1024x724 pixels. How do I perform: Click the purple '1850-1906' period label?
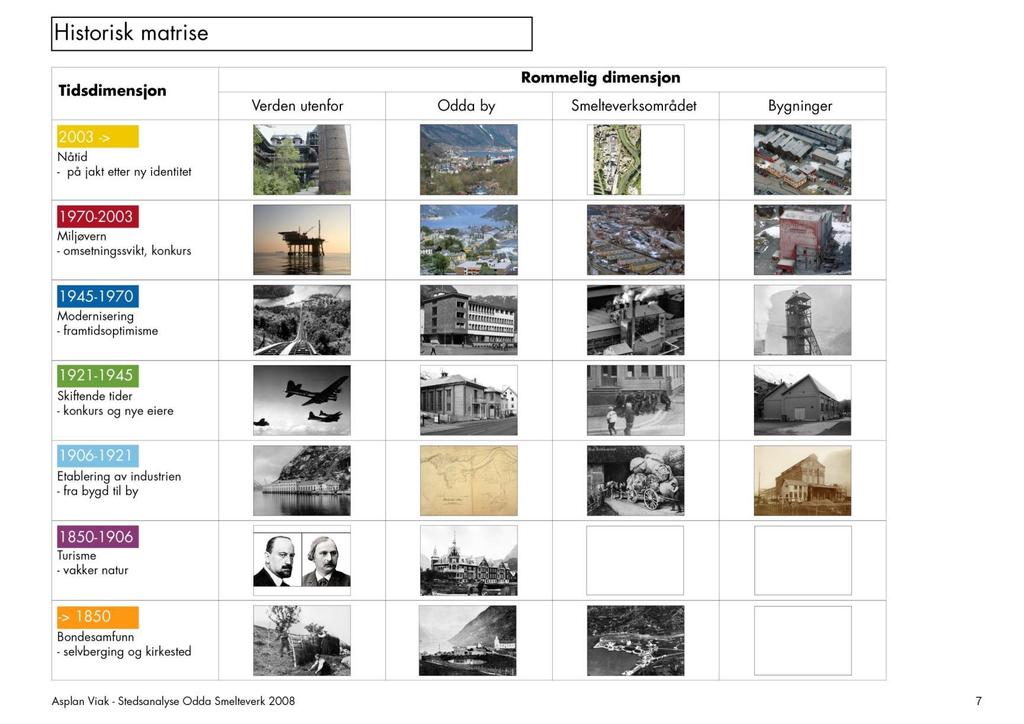tap(97, 537)
